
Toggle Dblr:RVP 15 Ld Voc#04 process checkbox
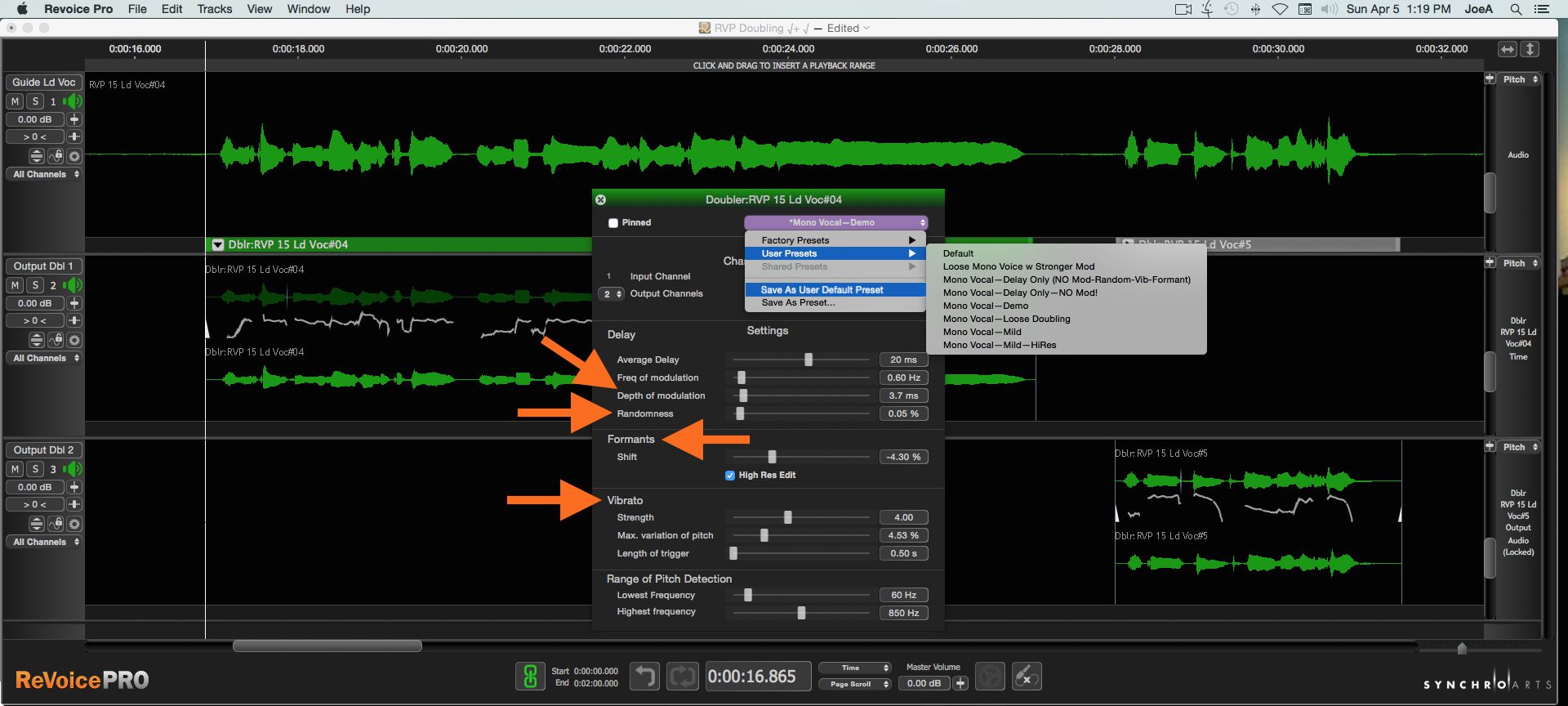(x=218, y=244)
